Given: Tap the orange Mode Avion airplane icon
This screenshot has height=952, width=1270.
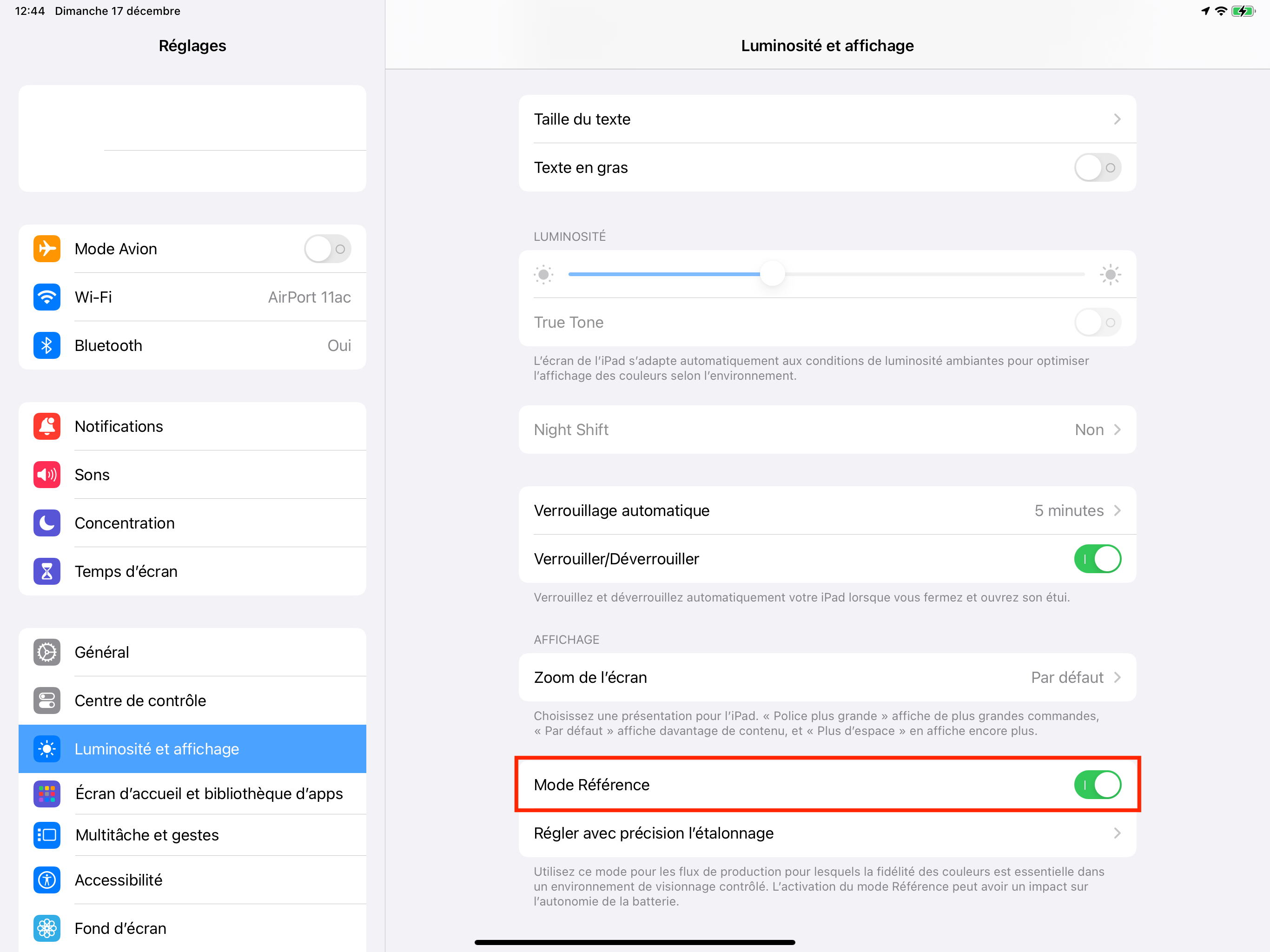Looking at the screenshot, I should 46,249.
